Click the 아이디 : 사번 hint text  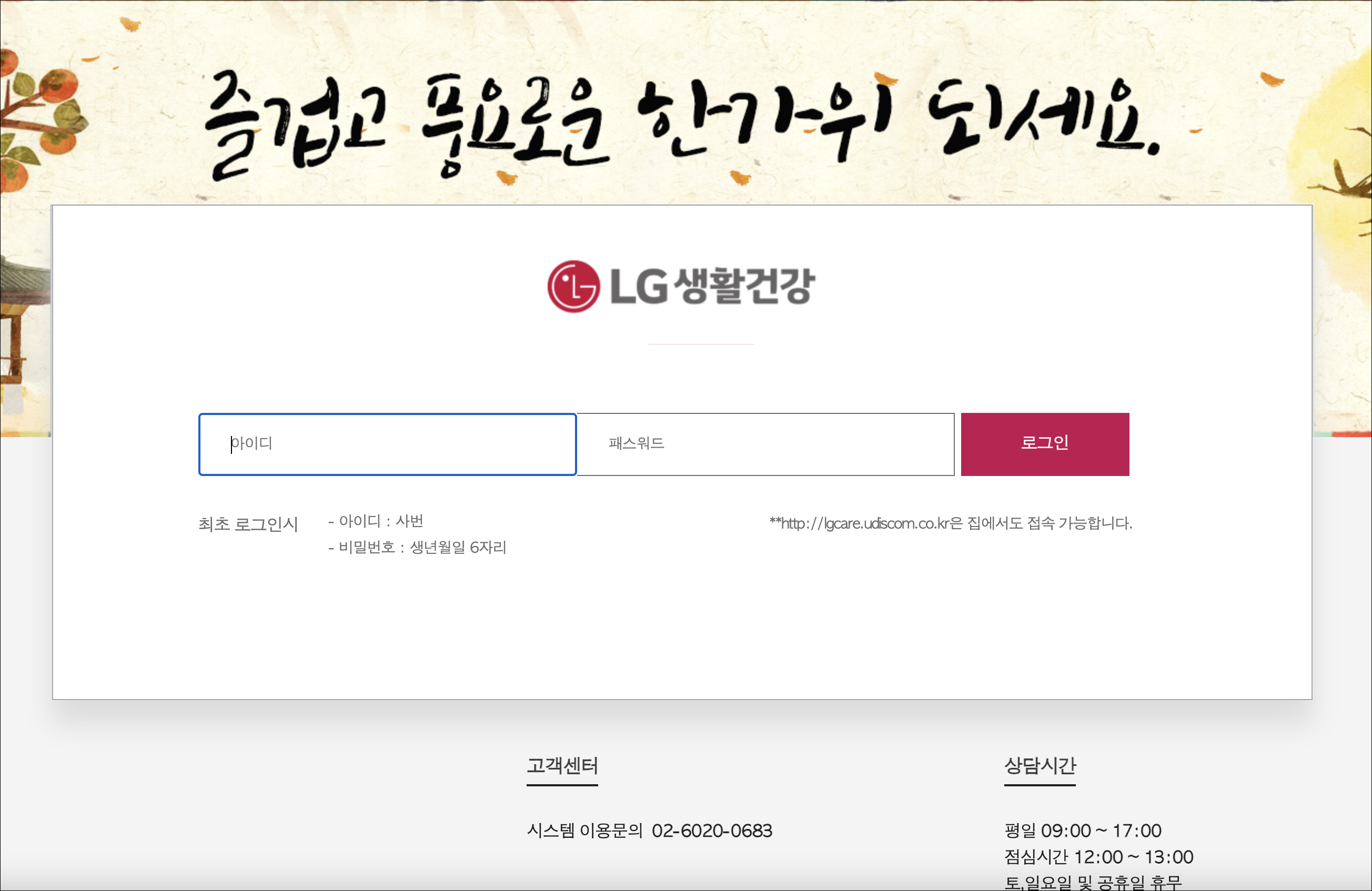click(x=376, y=521)
